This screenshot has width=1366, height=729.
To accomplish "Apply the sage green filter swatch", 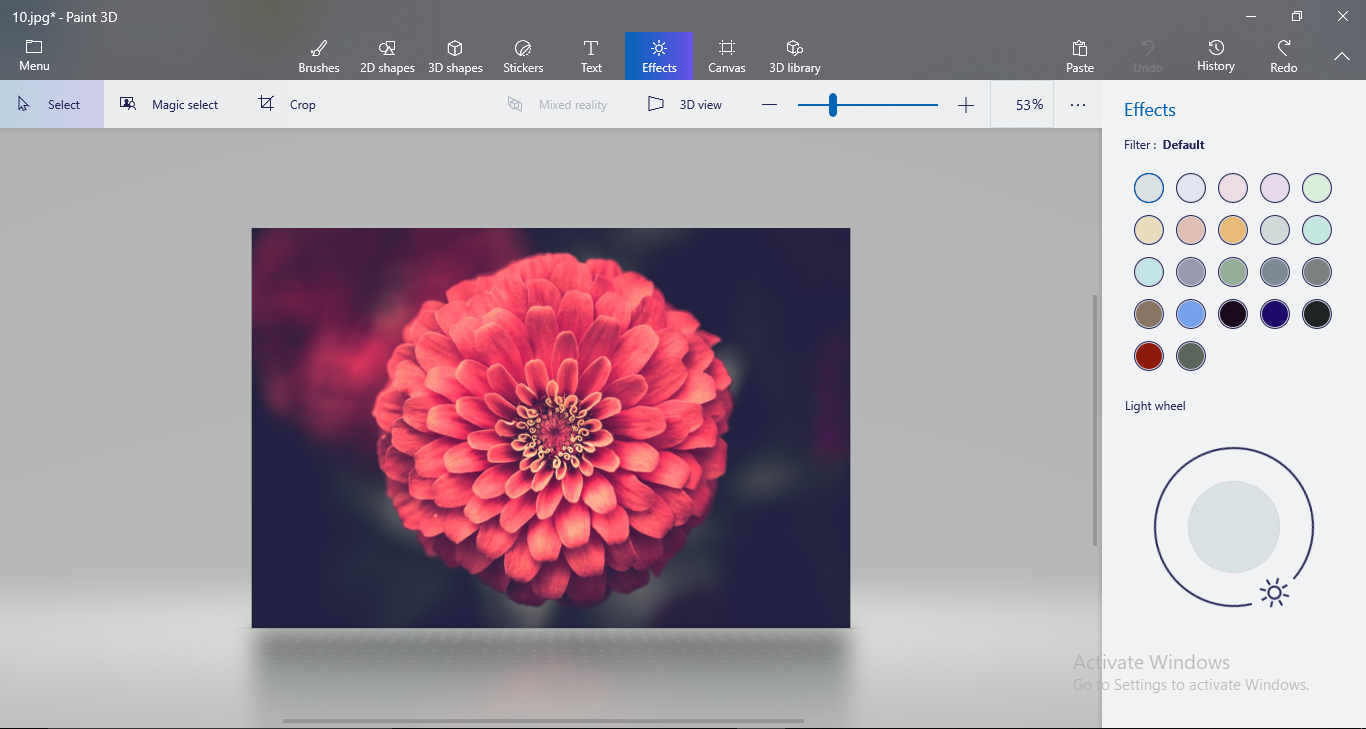I will [x=1233, y=272].
